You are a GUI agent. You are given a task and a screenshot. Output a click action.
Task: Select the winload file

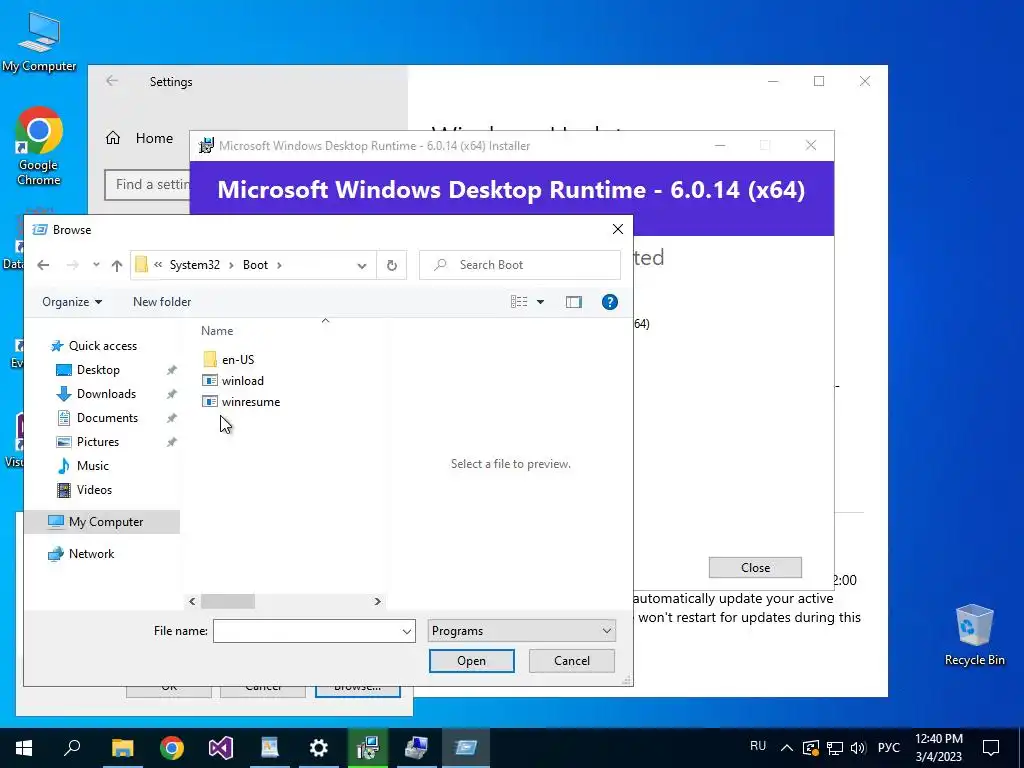pyautogui.click(x=233, y=381)
